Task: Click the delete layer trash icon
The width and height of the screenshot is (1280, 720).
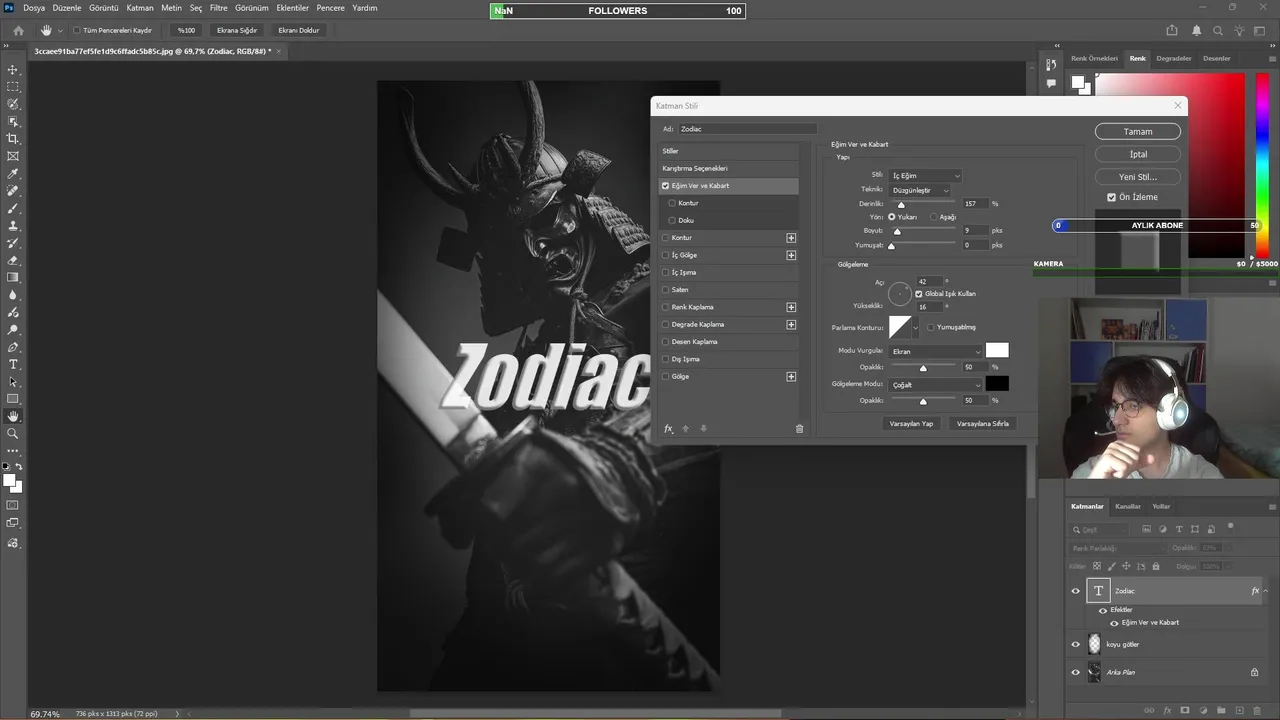Action: [1258, 711]
